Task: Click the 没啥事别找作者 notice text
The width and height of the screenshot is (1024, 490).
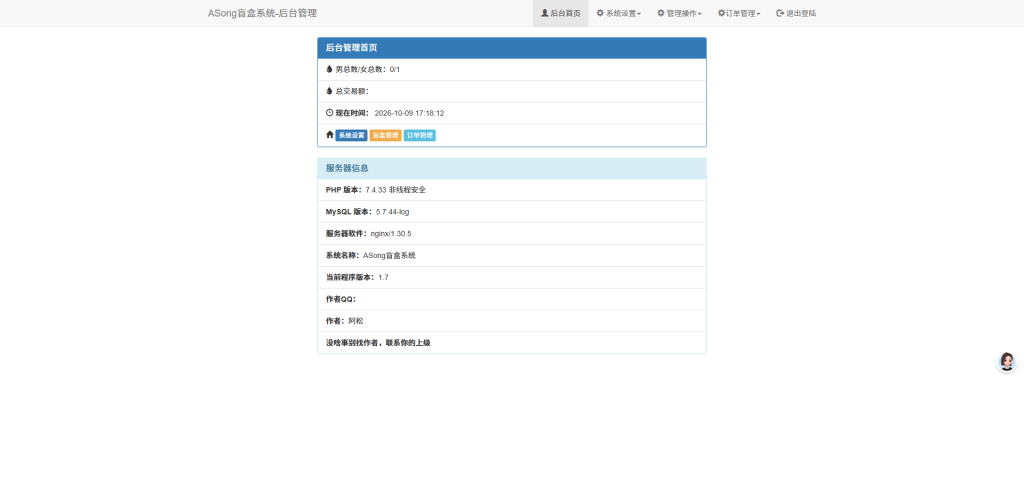Action: 378,343
